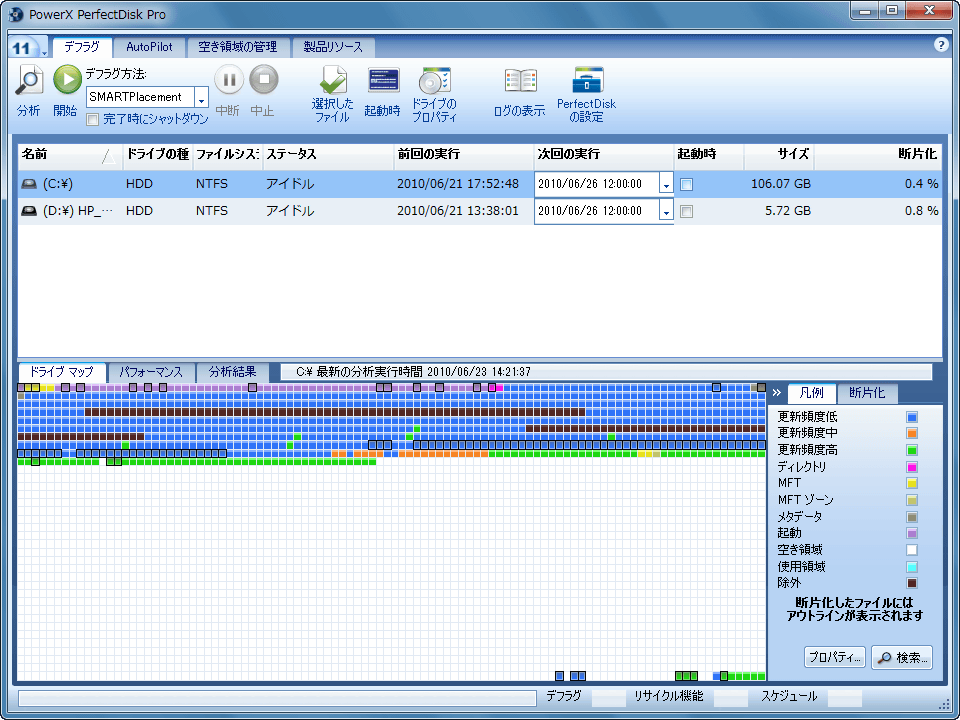960x720 pixels.
Task: Click the 検索... search button
Action: click(x=902, y=658)
